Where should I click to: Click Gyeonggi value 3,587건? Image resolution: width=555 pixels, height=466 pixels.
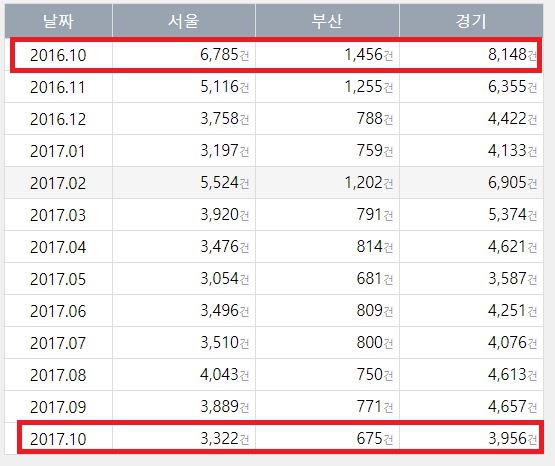[512, 279]
